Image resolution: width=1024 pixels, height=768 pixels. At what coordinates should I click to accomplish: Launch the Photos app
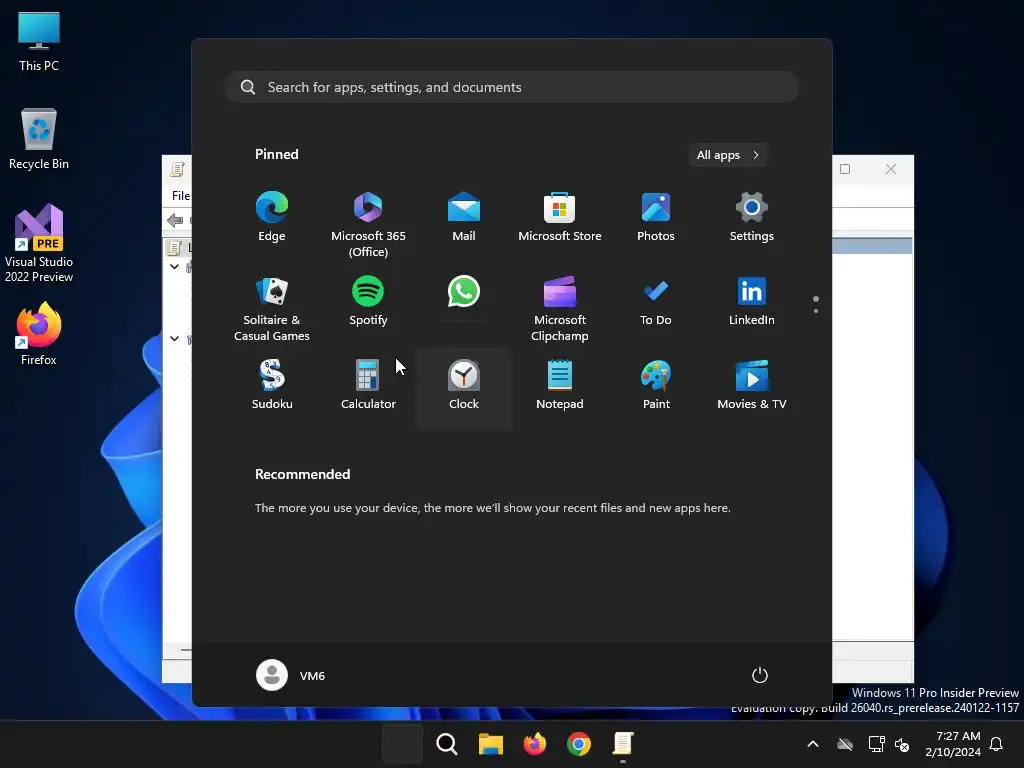pyautogui.click(x=656, y=217)
